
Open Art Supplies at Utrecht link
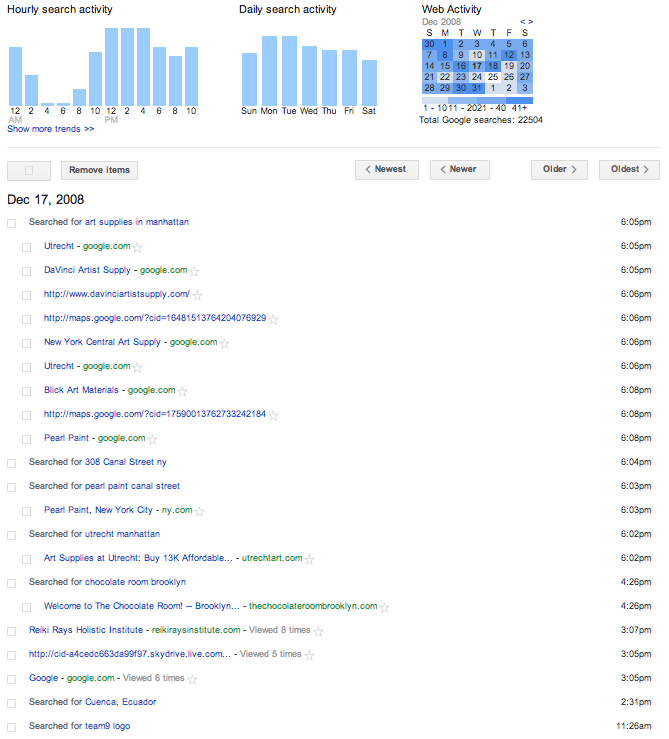[138, 558]
